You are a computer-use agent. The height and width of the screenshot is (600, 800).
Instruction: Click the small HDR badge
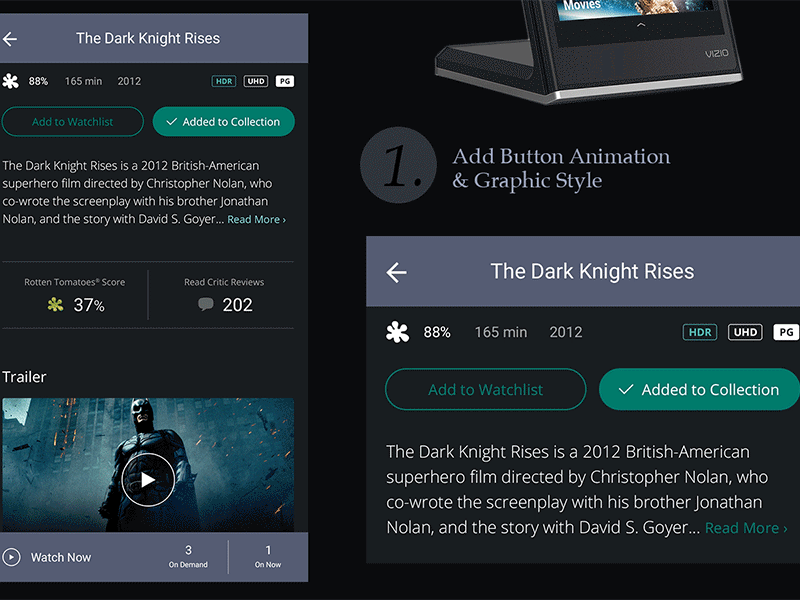tap(224, 81)
